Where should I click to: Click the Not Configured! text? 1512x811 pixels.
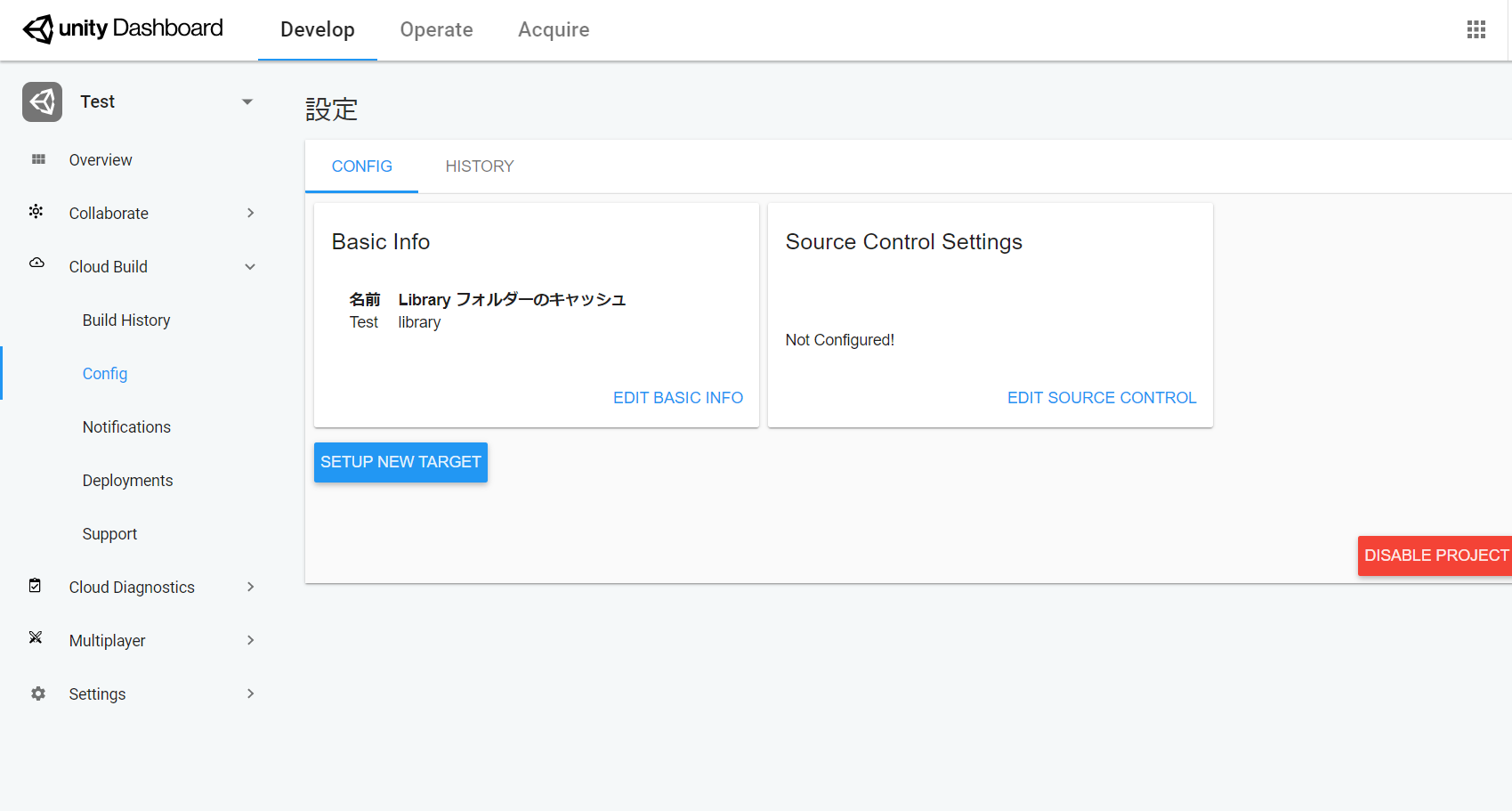pos(840,340)
